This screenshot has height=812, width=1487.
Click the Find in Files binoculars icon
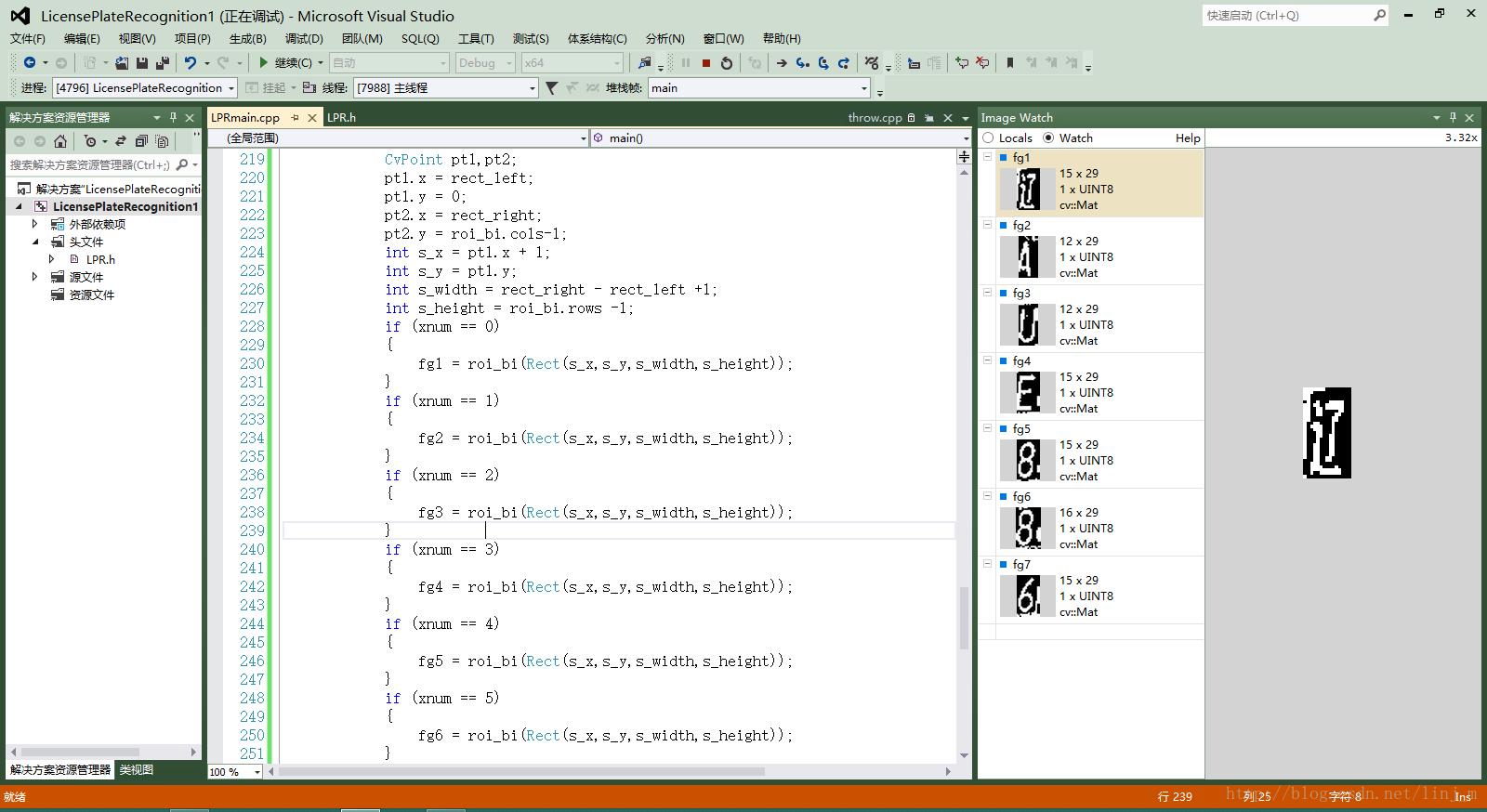tap(645, 62)
